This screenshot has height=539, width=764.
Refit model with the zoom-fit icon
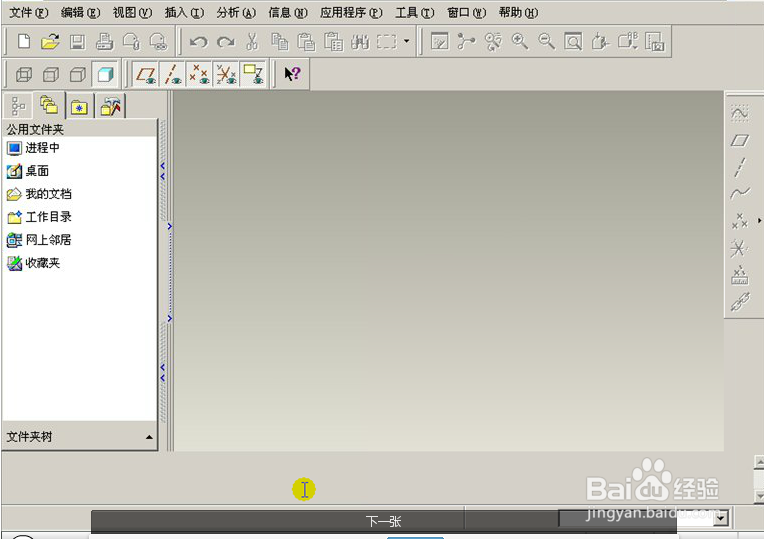(x=573, y=41)
